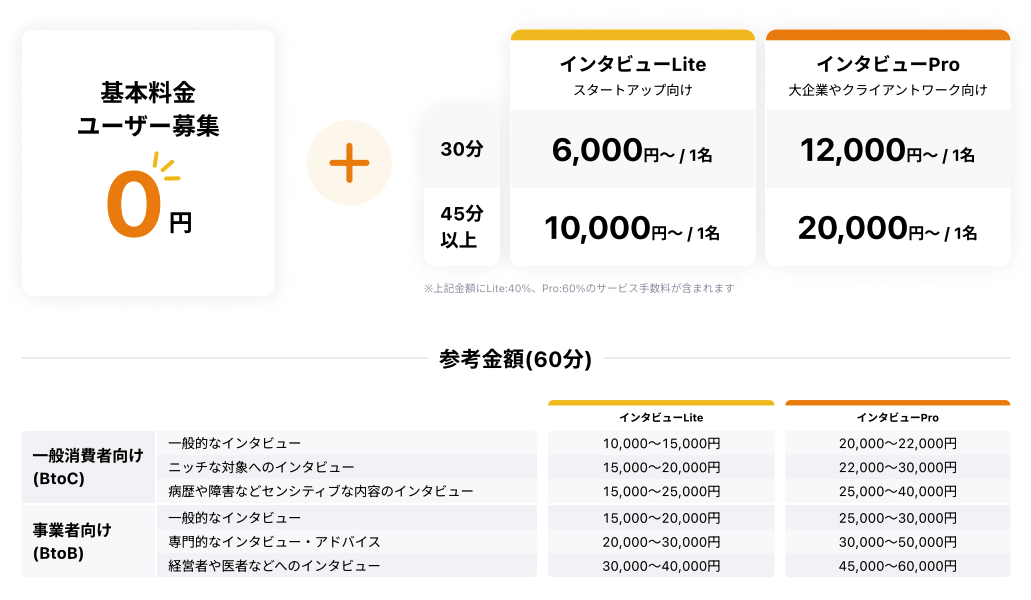Screen dimensions: 1031x600
Task: Click the service fee footnote text
Action: [x=579, y=288]
